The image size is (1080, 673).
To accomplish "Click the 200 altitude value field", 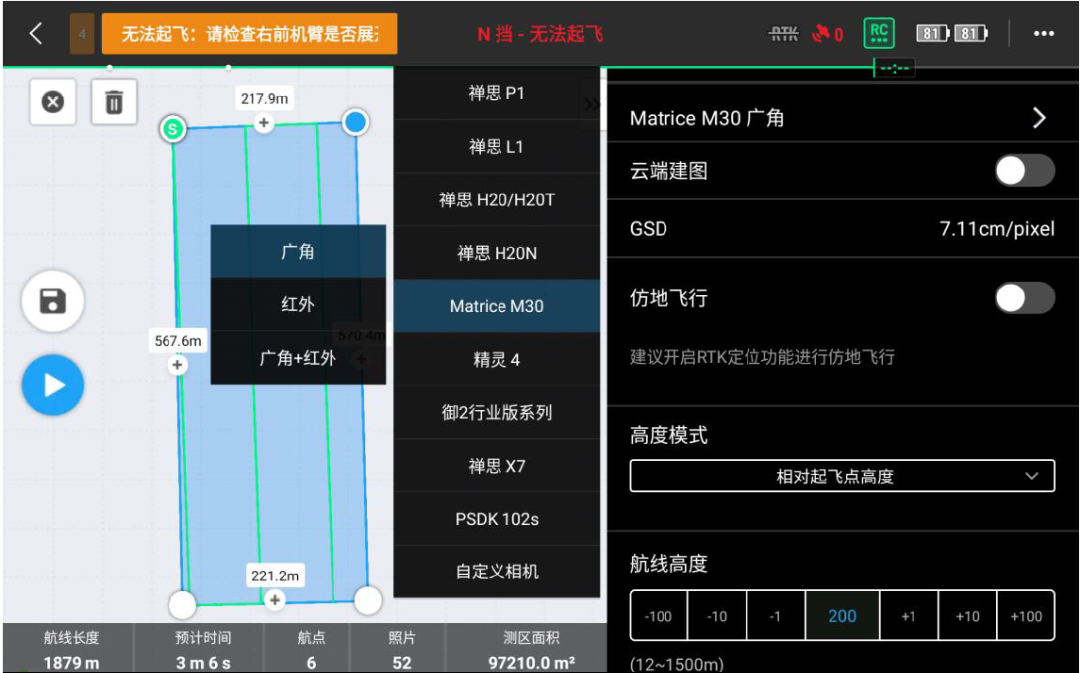I will point(842,616).
